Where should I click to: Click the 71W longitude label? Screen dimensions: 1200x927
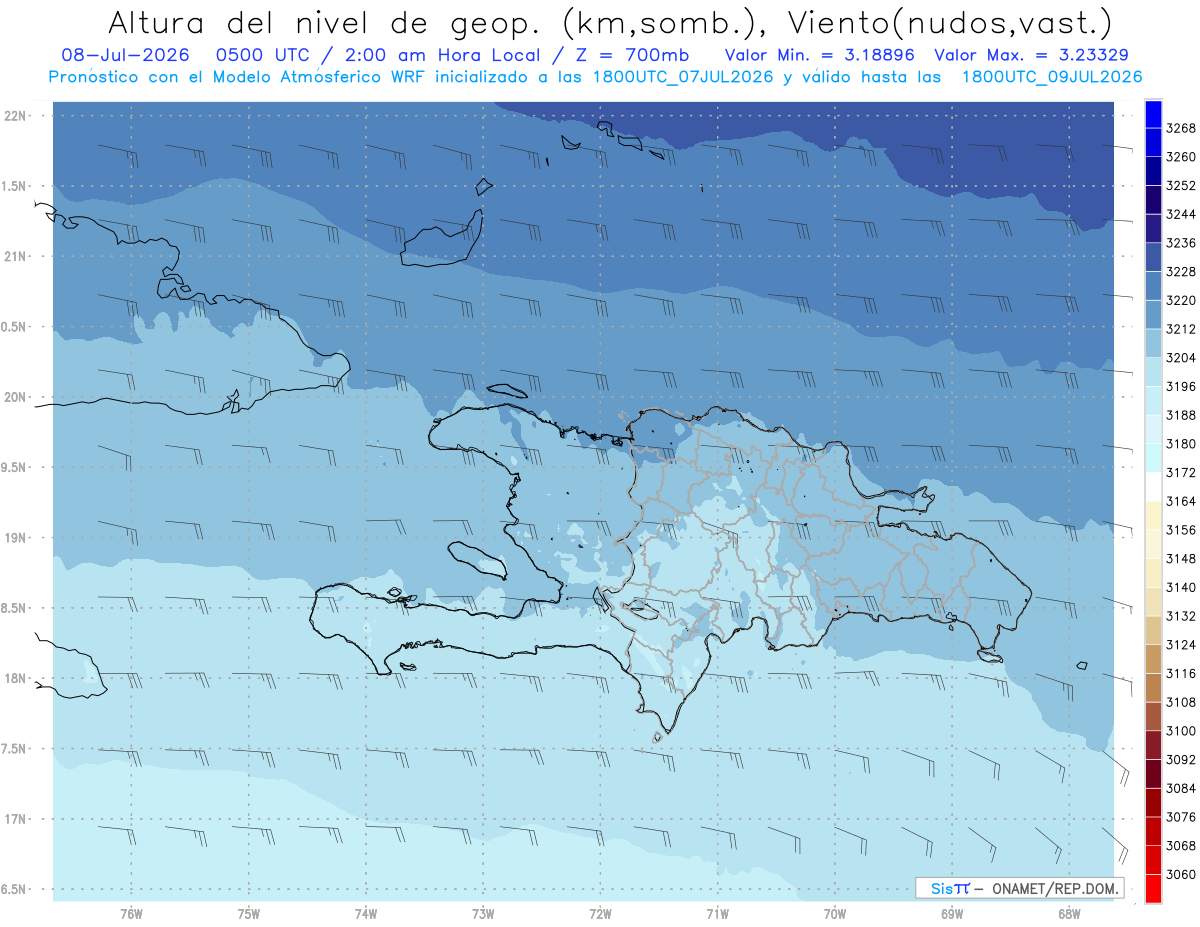coord(717,913)
